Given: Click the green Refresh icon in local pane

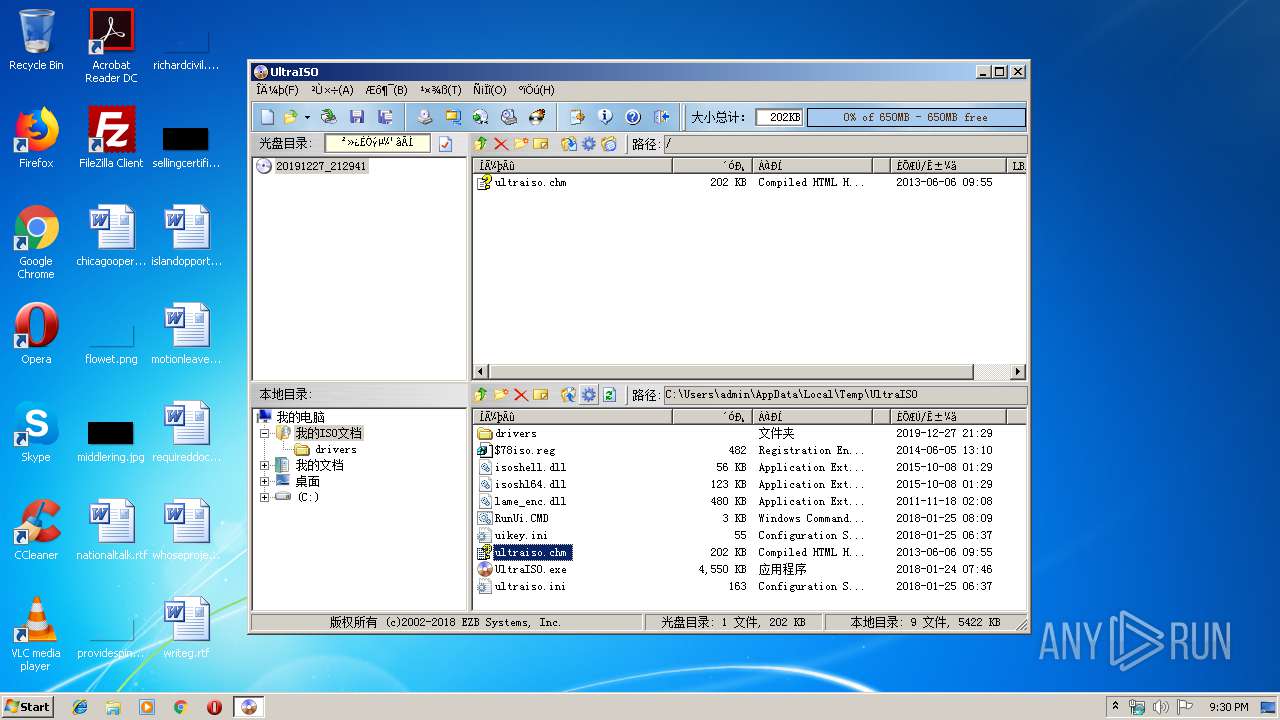Looking at the screenshot, I should click(609, 395).
